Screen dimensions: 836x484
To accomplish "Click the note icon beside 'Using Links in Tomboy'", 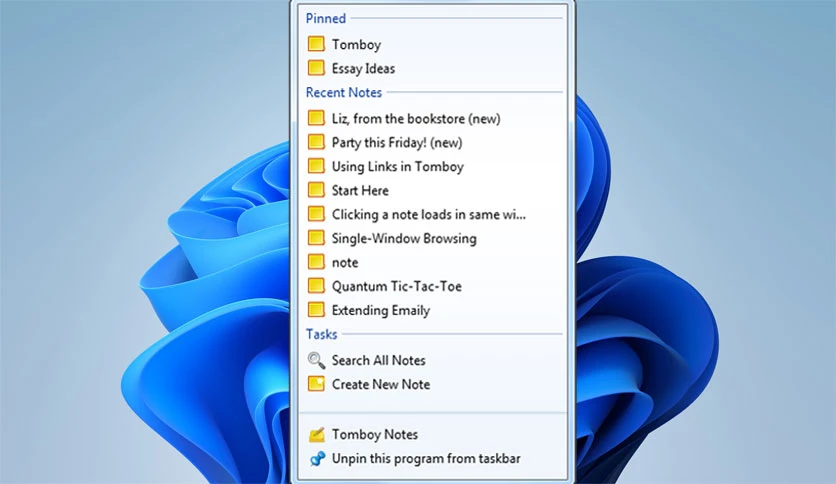I will pos(316,166).
